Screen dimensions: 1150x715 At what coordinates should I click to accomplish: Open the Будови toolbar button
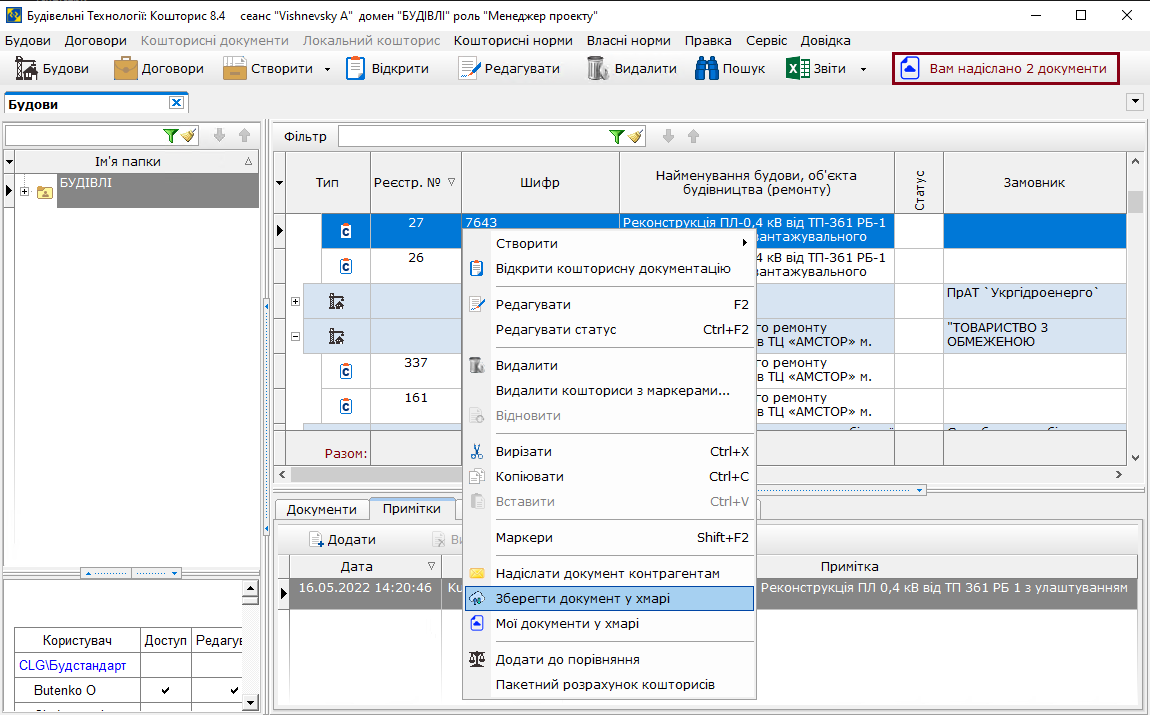point(51,68)
